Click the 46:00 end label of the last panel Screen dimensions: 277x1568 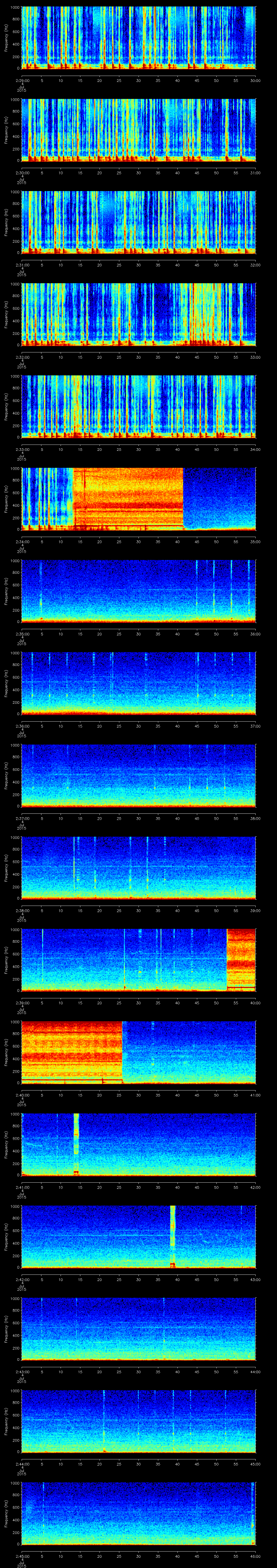pos(255,1556)
